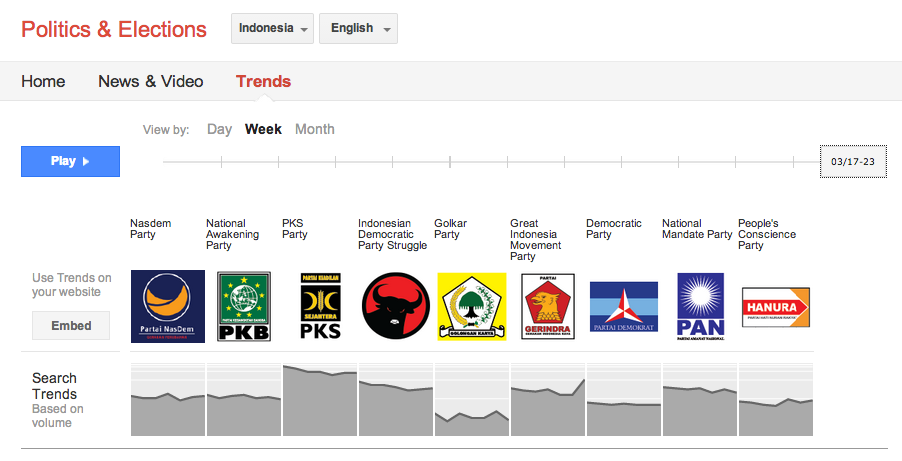Click the PKS Party name label

[295, 228]
